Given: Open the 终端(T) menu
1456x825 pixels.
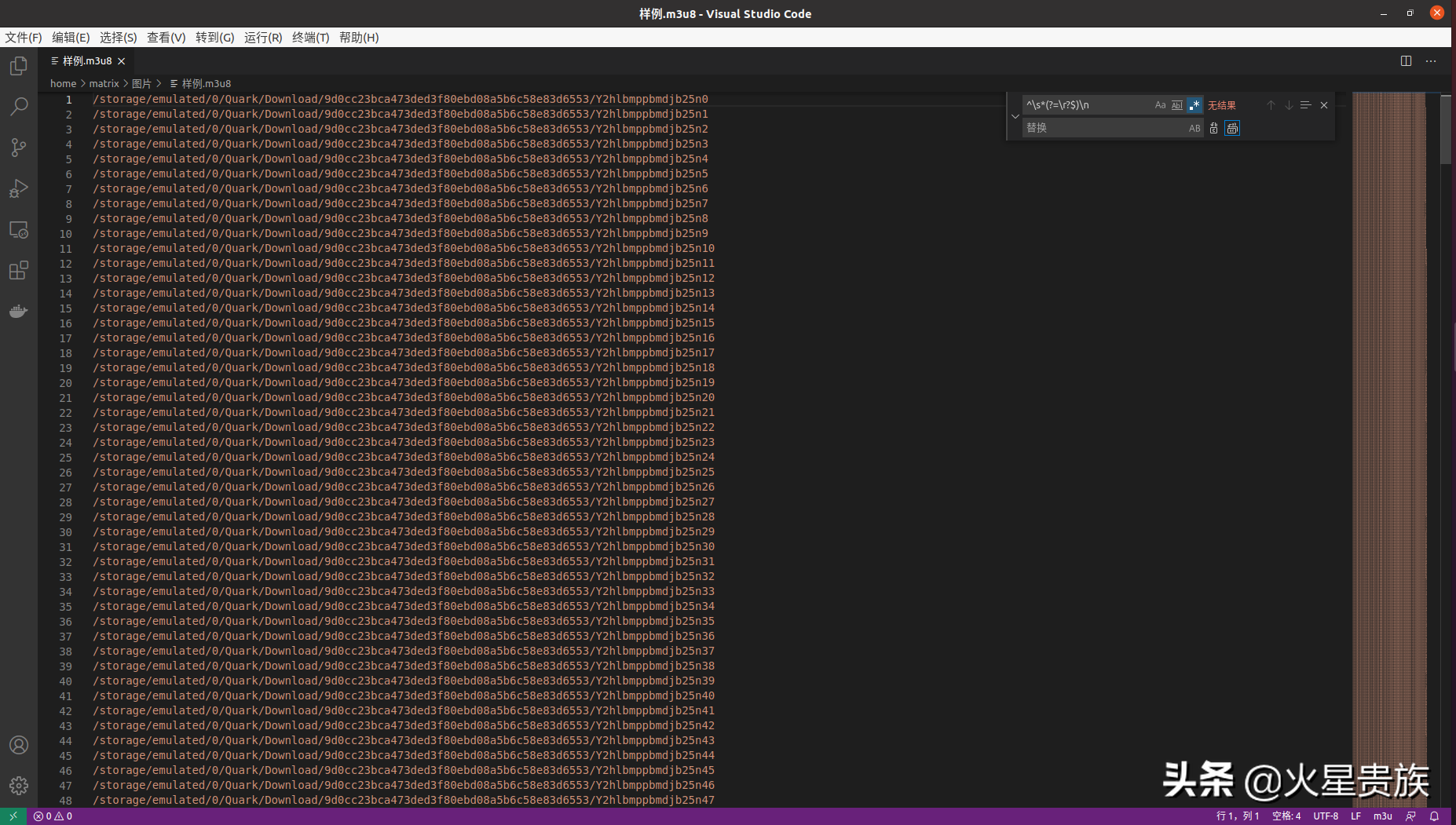Looking at the screenshot, I should [x=311, y=38].
